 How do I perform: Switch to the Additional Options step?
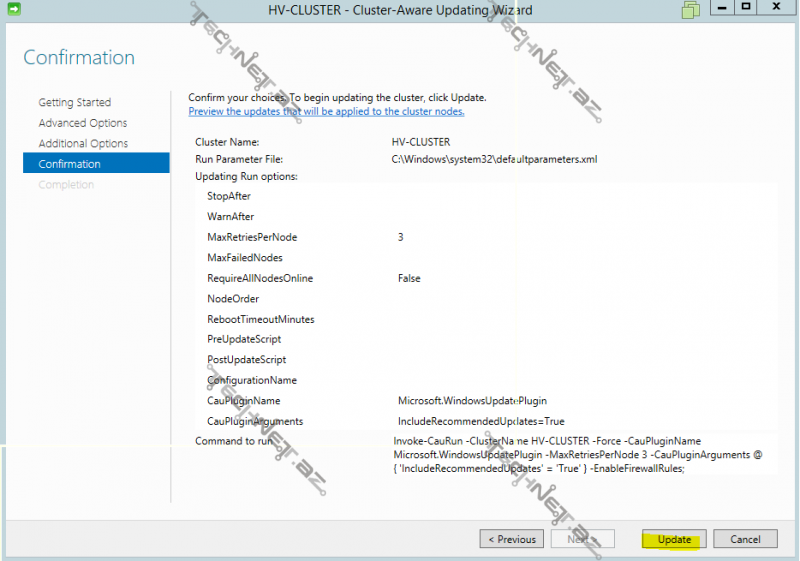click(83, 143)
